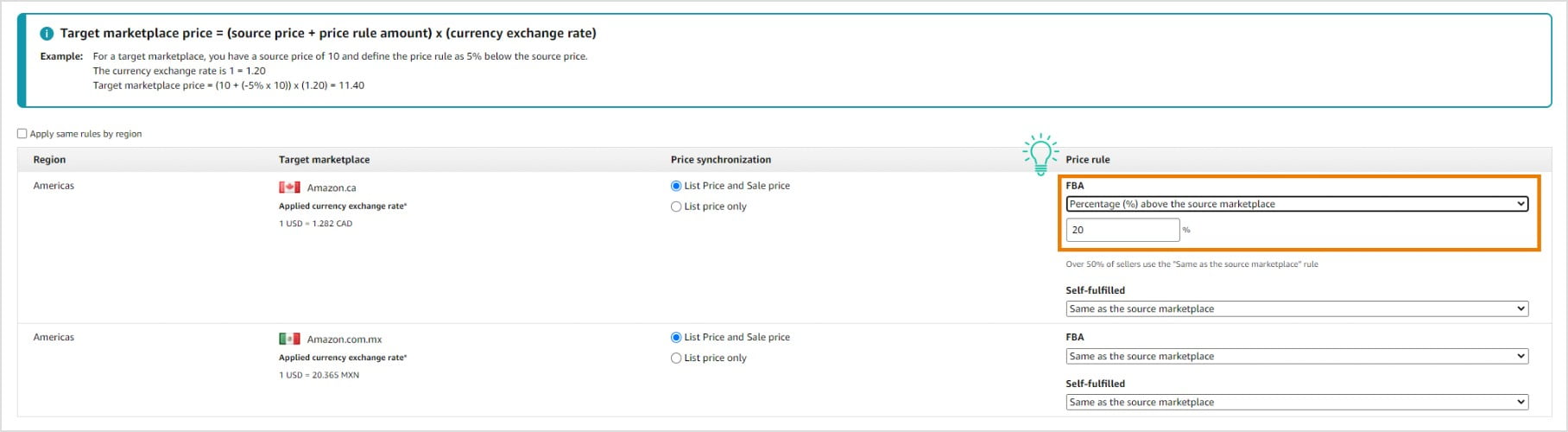This screenshot has width=1568, height=432.
Task: Select List Price and Sale price for Amazon.com.mx
Action: [x=676, y=337]
